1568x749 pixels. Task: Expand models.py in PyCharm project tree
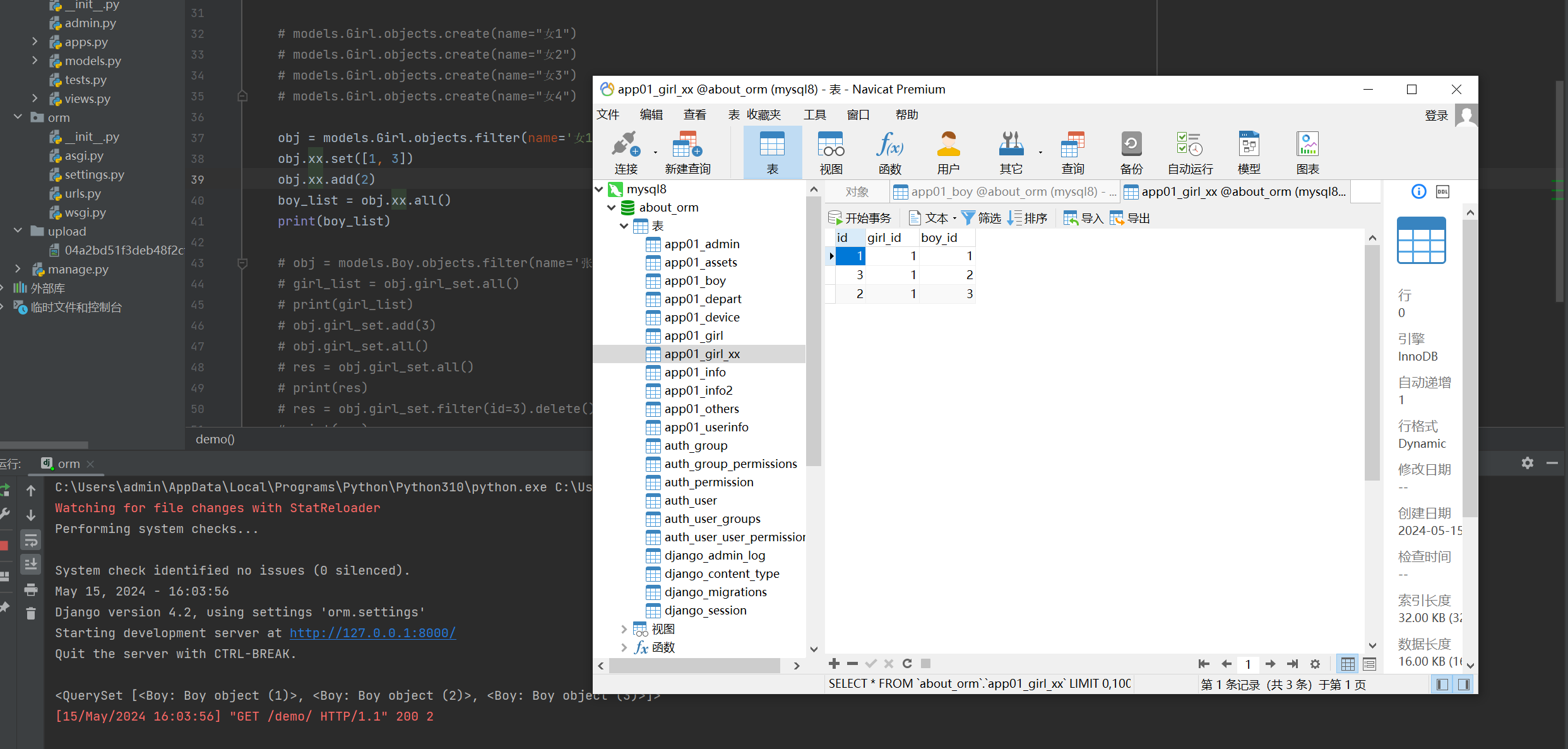[x=35, y=61]
